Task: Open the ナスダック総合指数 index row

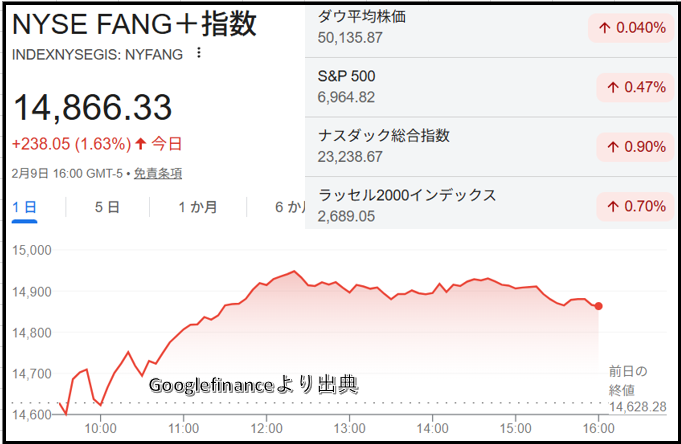Action: (383, 136)
